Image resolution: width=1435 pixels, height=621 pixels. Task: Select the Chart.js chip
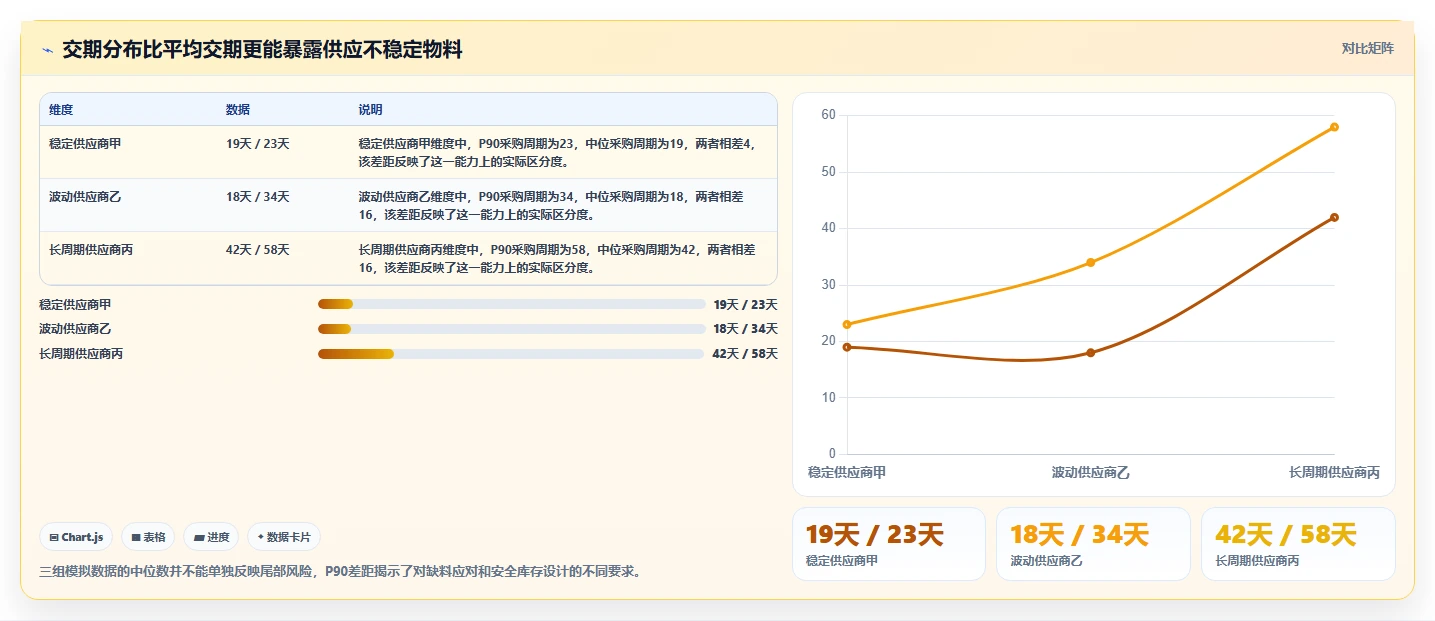click(77, 537)
